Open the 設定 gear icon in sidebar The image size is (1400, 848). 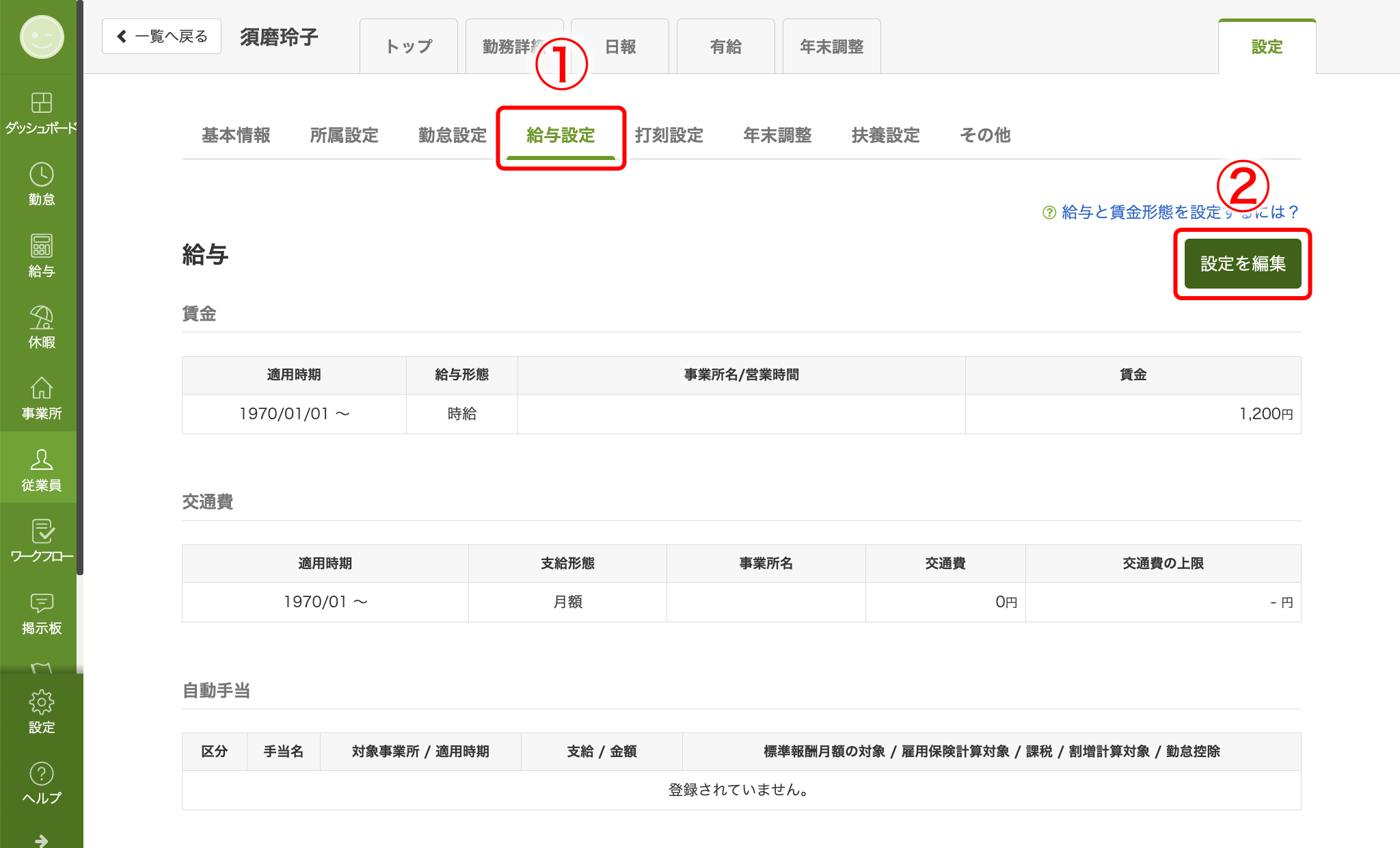(41, 703)
